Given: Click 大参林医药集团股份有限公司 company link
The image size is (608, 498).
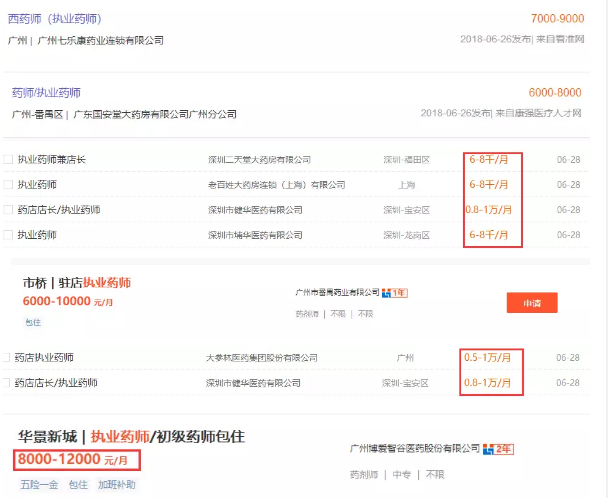Looking at the screenshot, I should 262,357.
